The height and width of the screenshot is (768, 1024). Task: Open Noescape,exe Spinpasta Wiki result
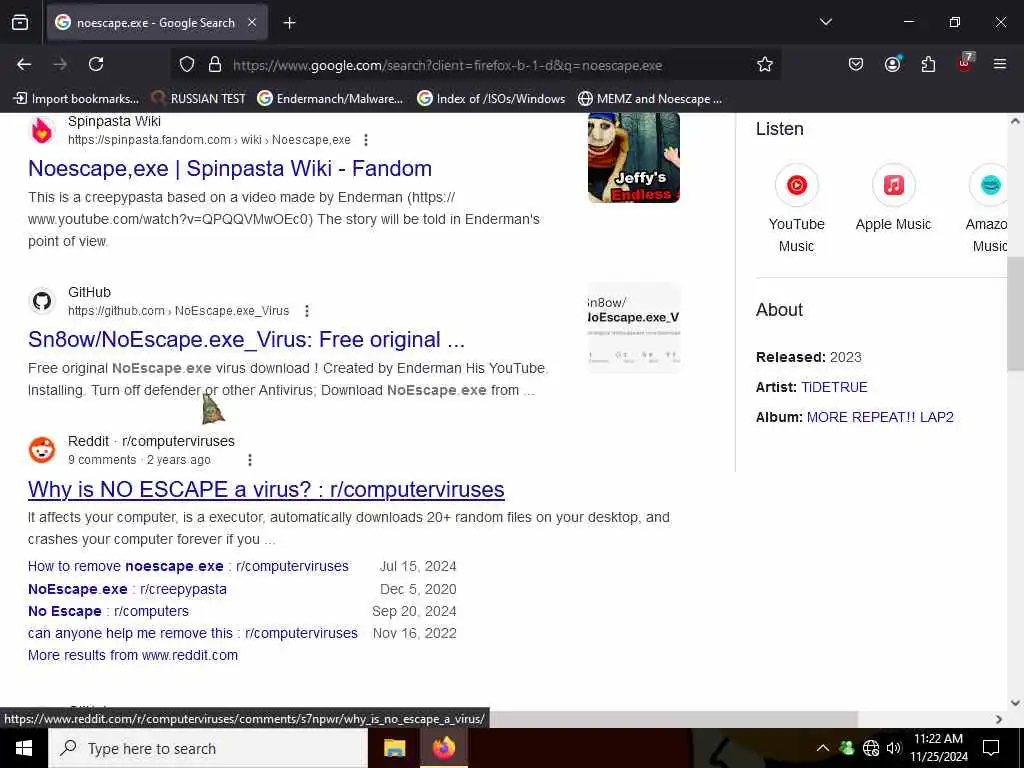pyautogui.click(x=230, y=168)
